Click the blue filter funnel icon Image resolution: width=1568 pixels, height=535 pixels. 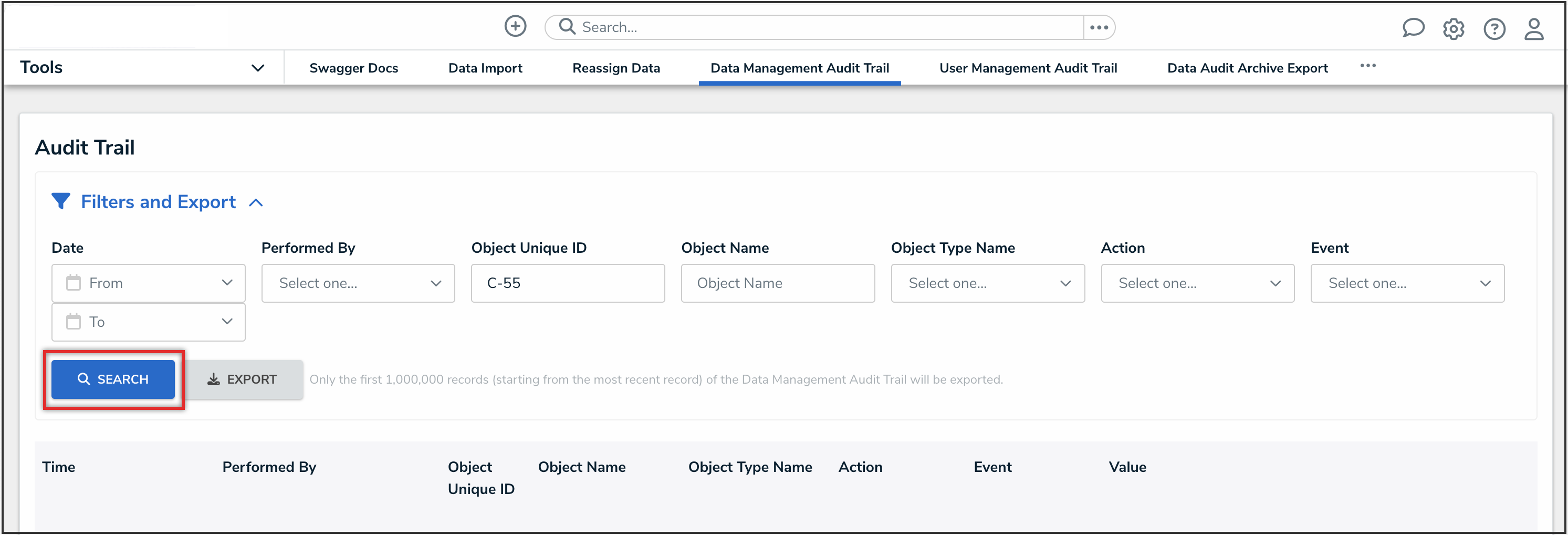tap(61, 201)
